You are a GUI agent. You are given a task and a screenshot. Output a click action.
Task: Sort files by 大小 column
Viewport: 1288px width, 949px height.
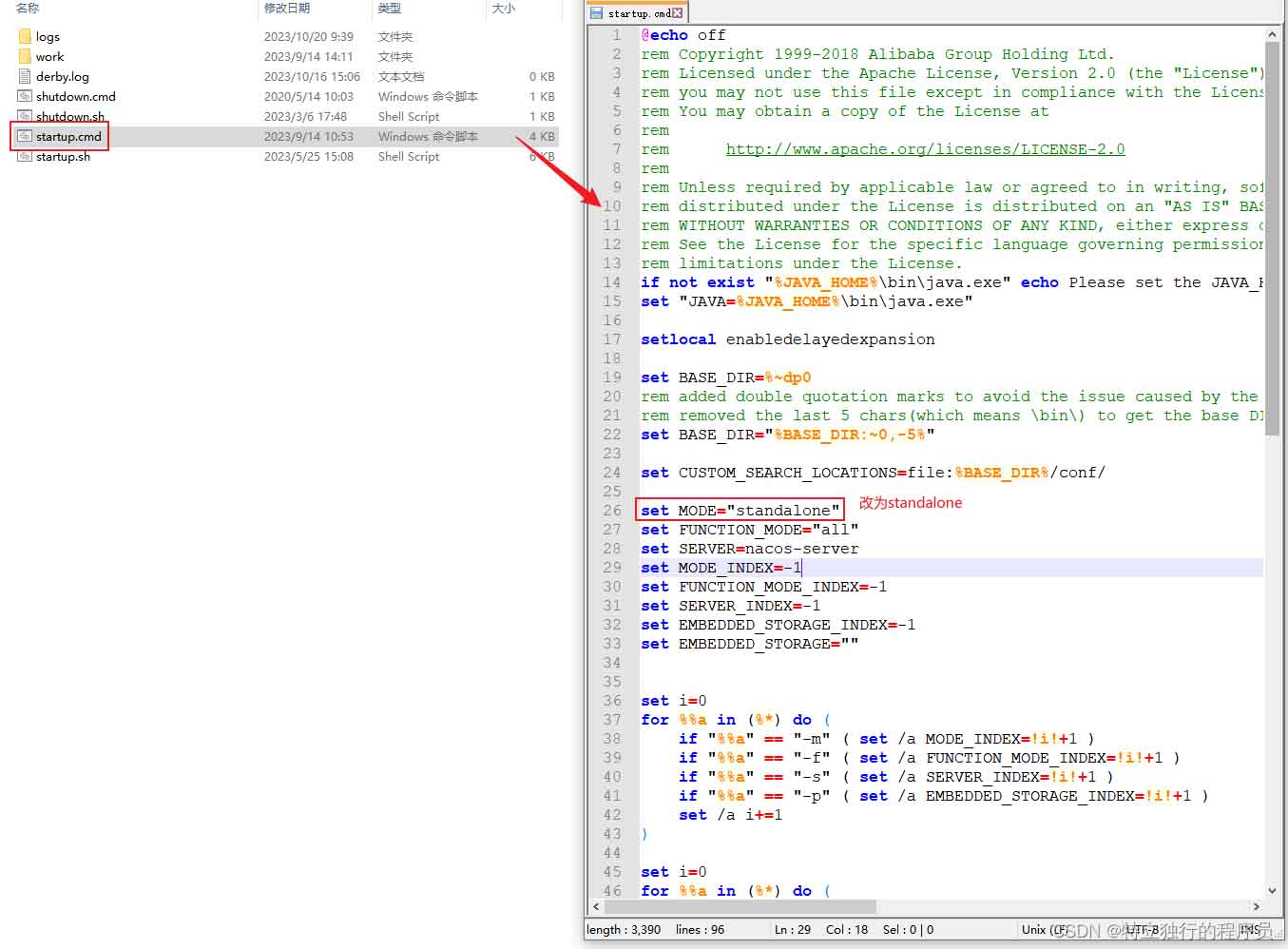click(x=503, y=8)
